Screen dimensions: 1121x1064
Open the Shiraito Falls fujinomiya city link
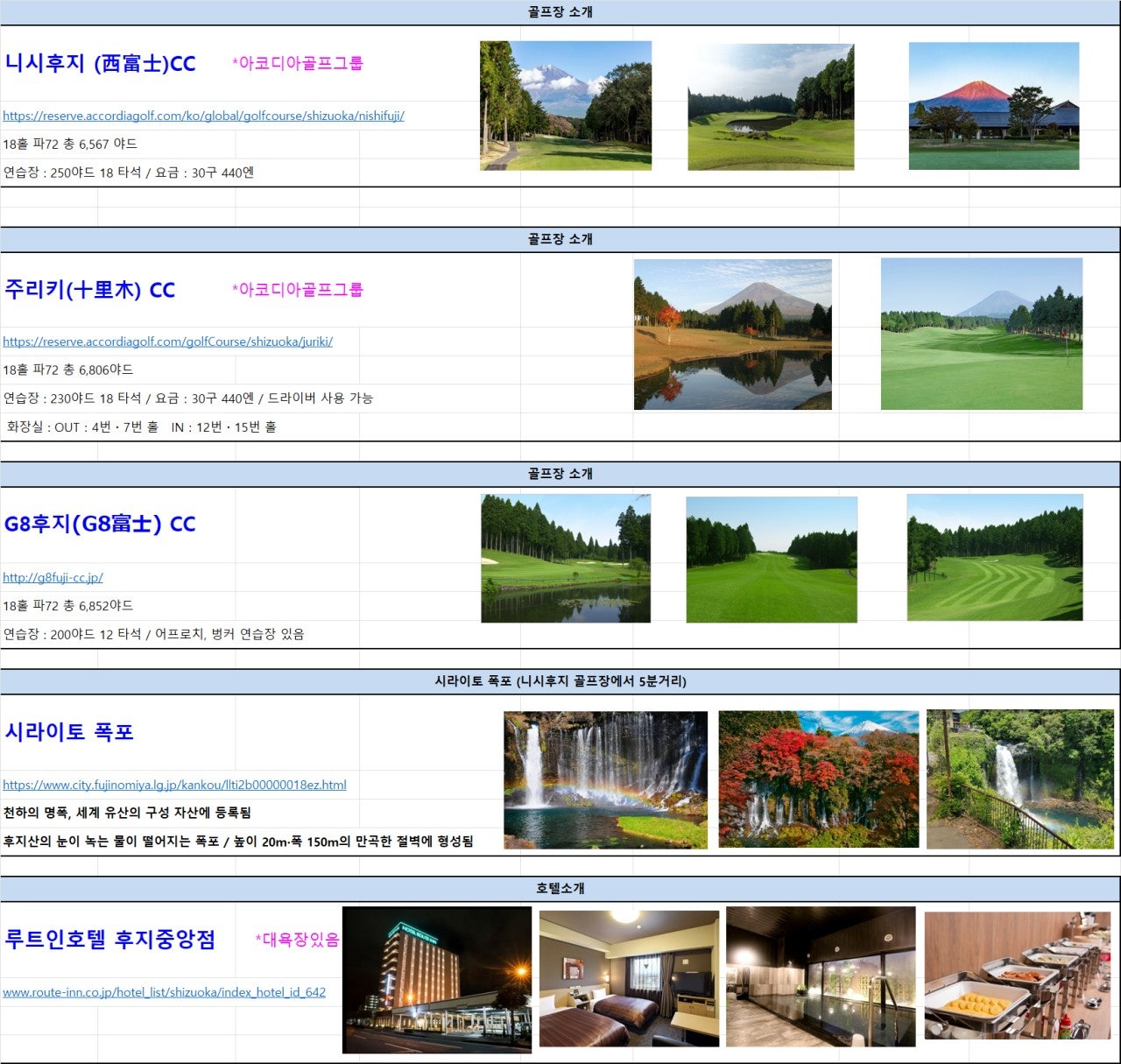pos(173,785)
